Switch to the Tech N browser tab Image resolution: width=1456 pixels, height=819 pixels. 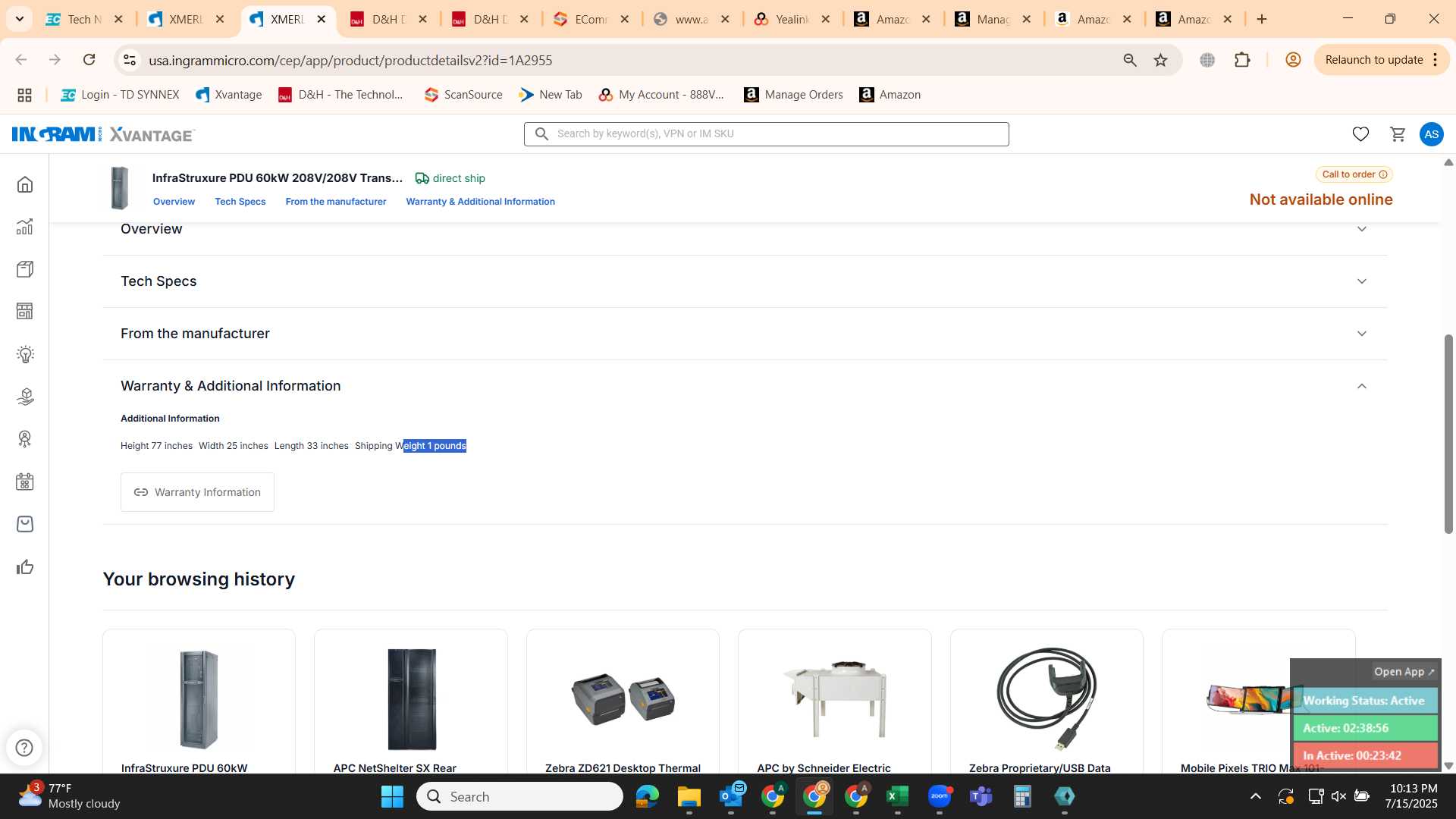pyautogui.click(x=84, y=19)
